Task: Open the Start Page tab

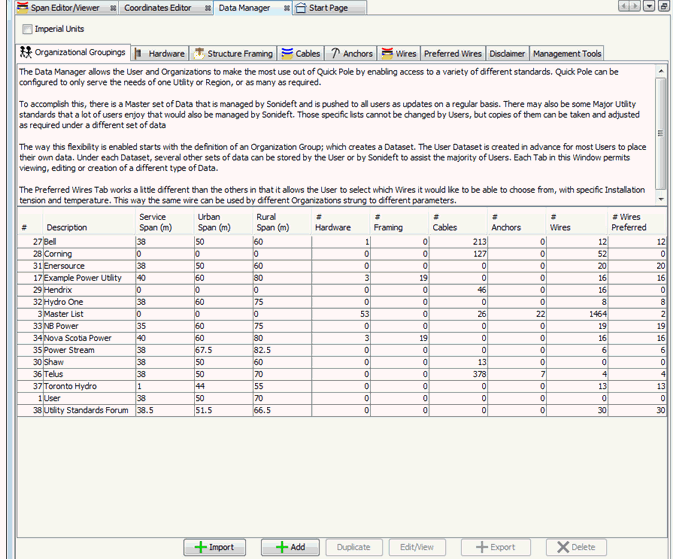Action: click(328, 8)
